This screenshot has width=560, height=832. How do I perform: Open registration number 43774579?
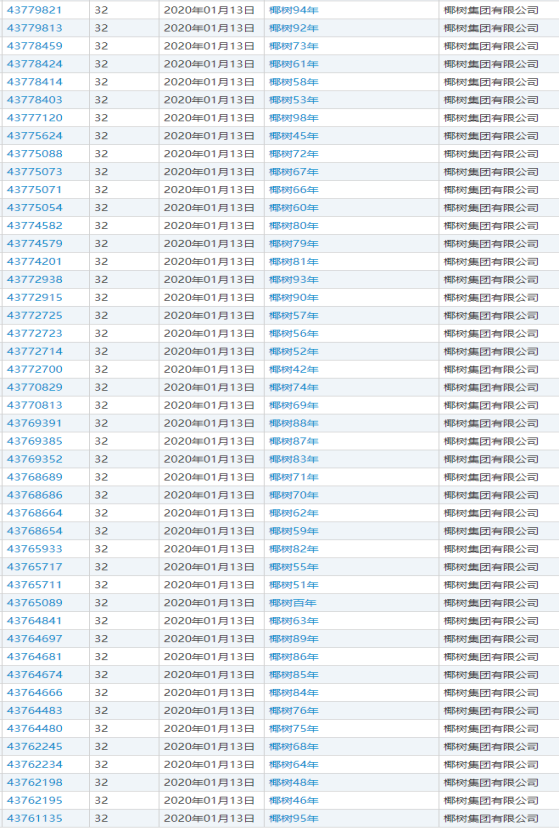[35, 244]
